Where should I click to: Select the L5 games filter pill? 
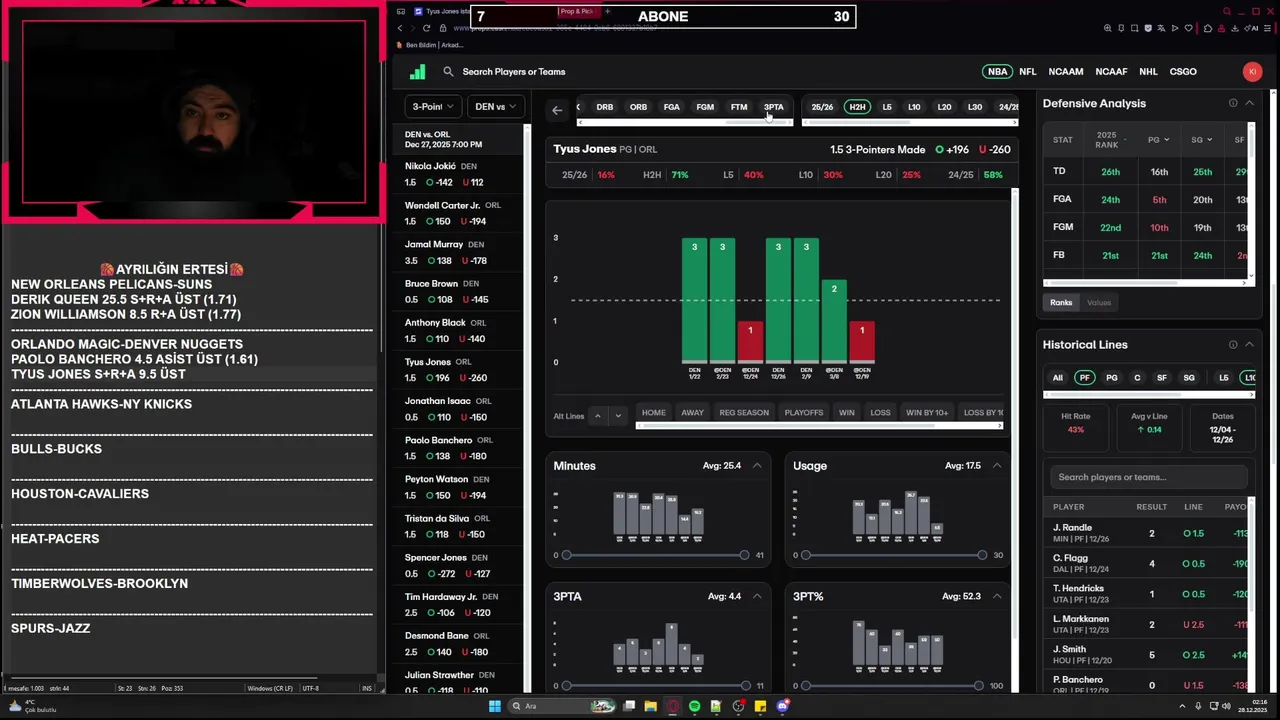point(887,107)
